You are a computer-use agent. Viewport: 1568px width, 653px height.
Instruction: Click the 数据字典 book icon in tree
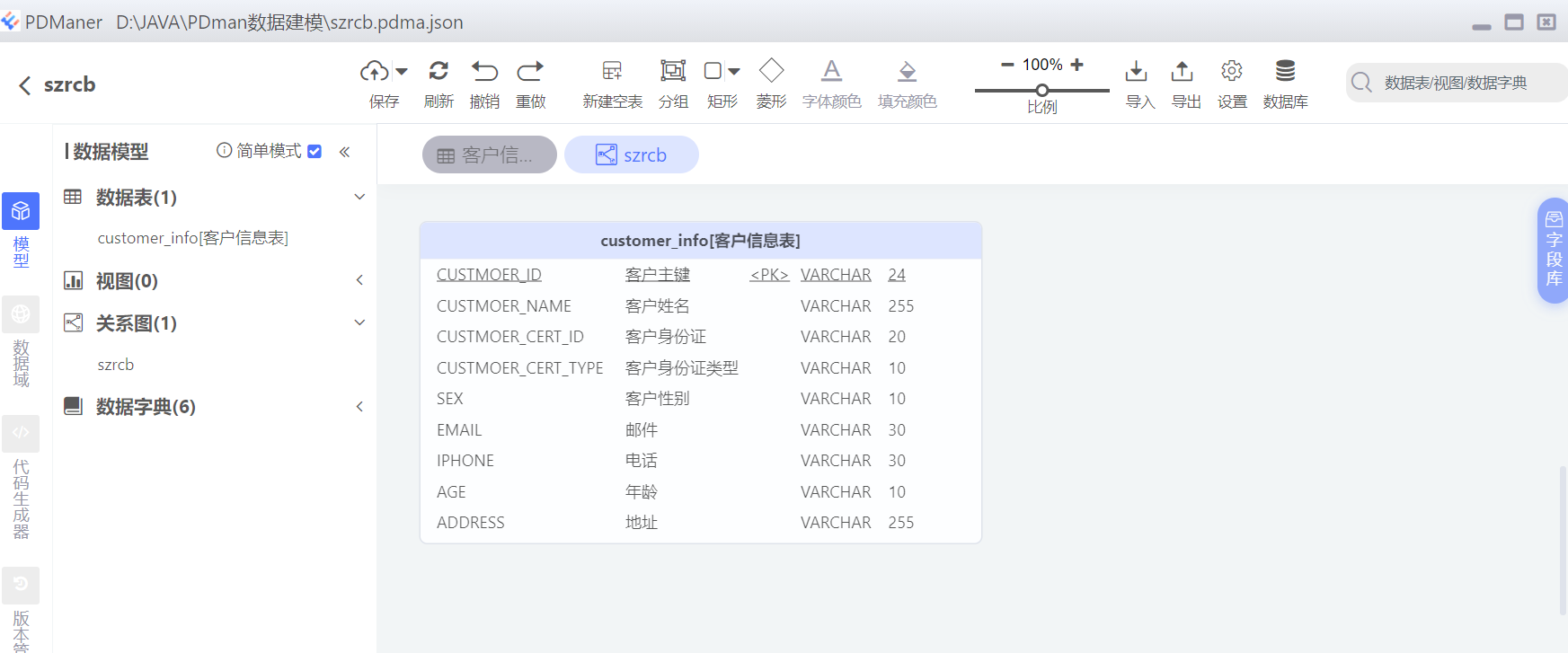(73, 406)
